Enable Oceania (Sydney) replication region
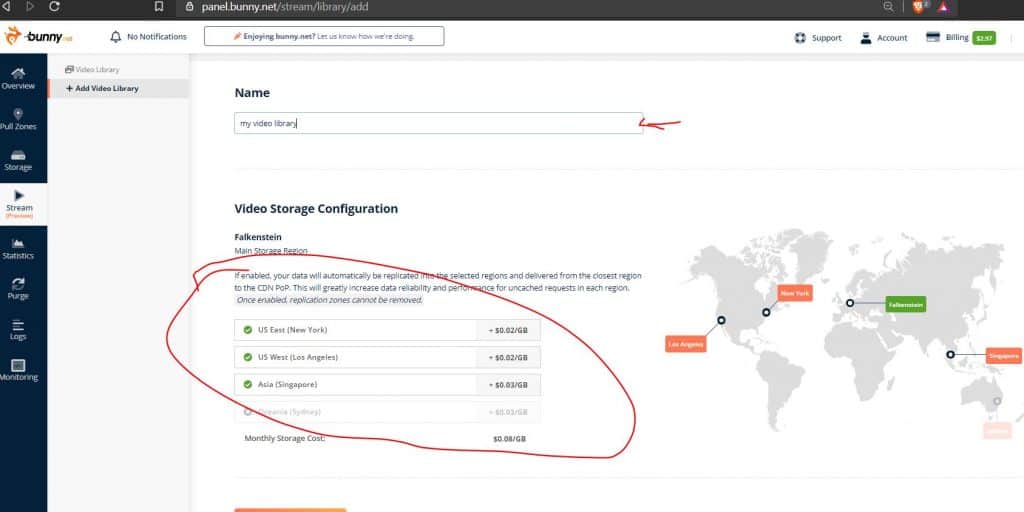The height and width of the screenshot is (512, 1024). click(x=247, y=411)
